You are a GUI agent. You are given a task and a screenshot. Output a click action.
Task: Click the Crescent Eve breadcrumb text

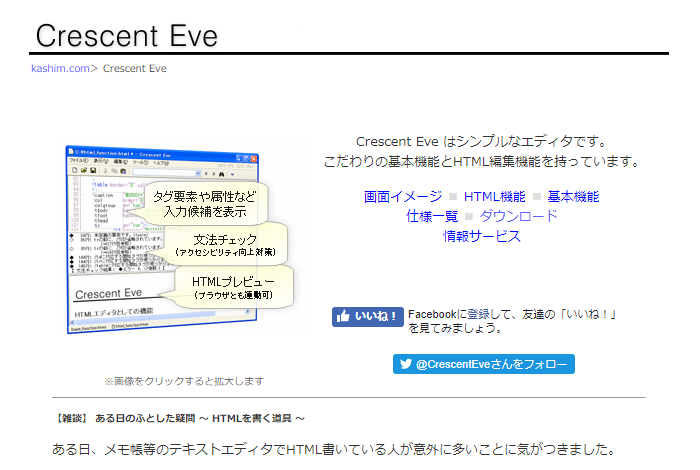pyautogui.click(x=134, y=68)
